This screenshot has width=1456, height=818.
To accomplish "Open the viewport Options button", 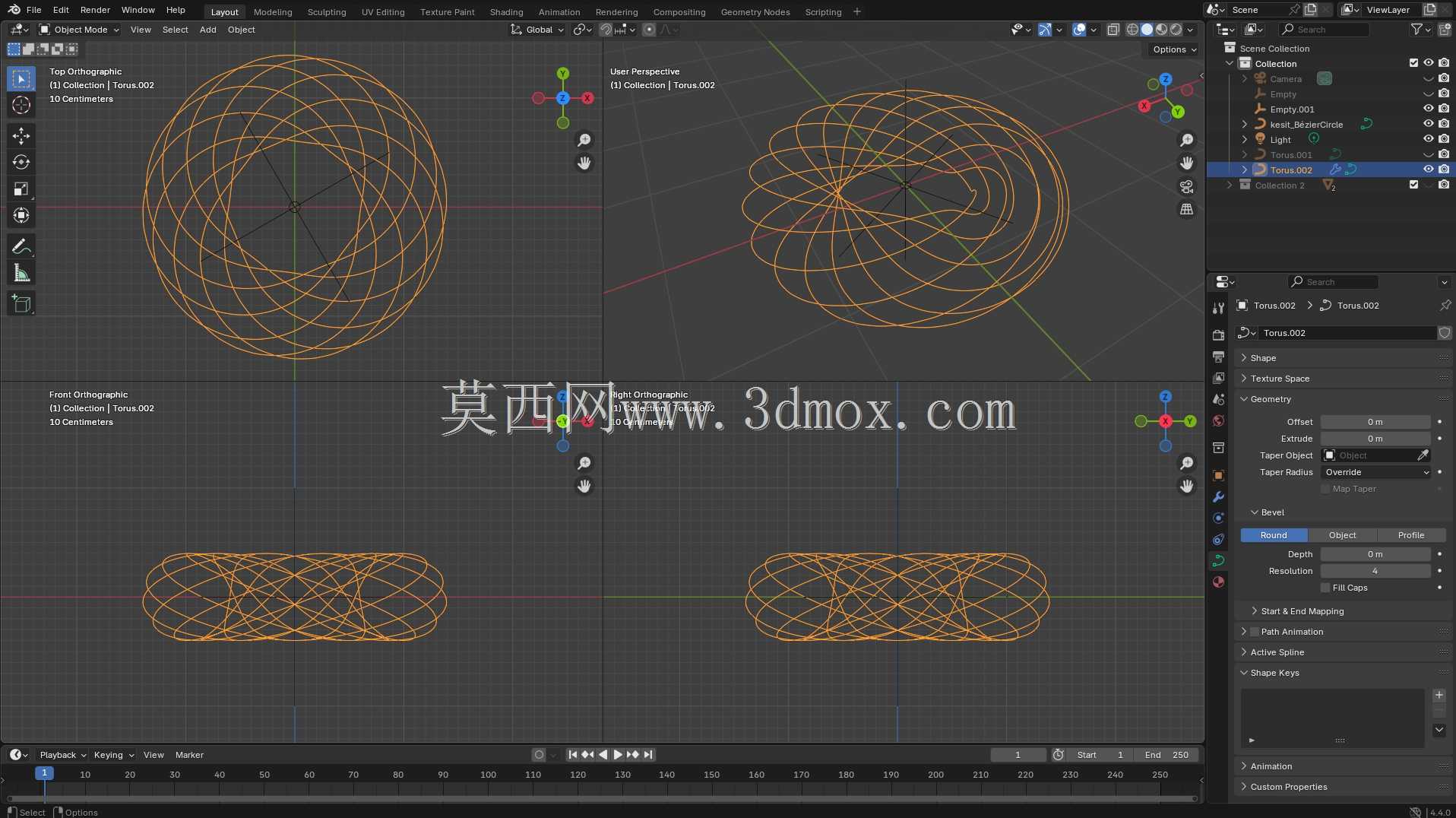I will click(1174, 49).
